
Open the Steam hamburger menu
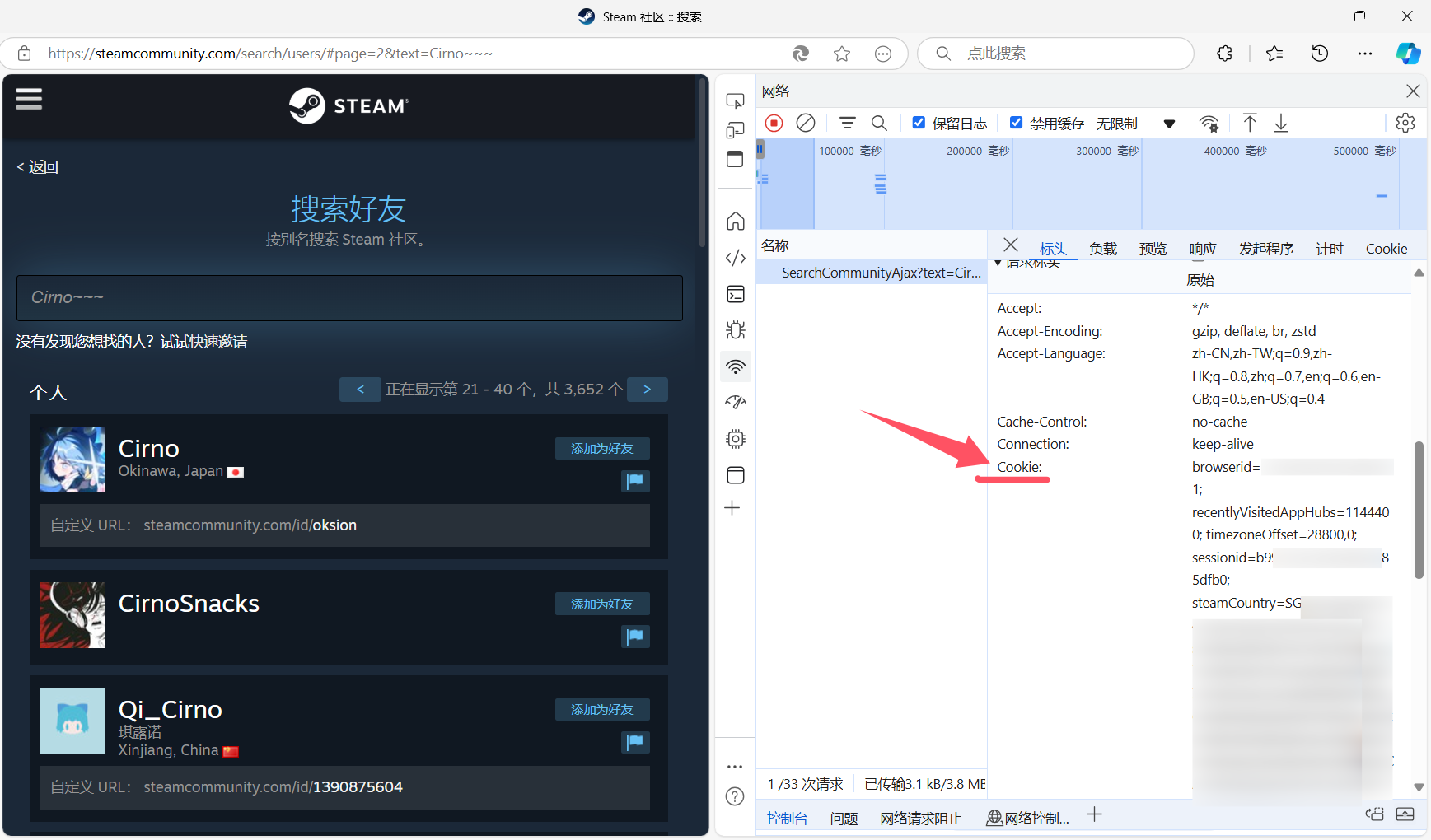[x=29, y=100]
